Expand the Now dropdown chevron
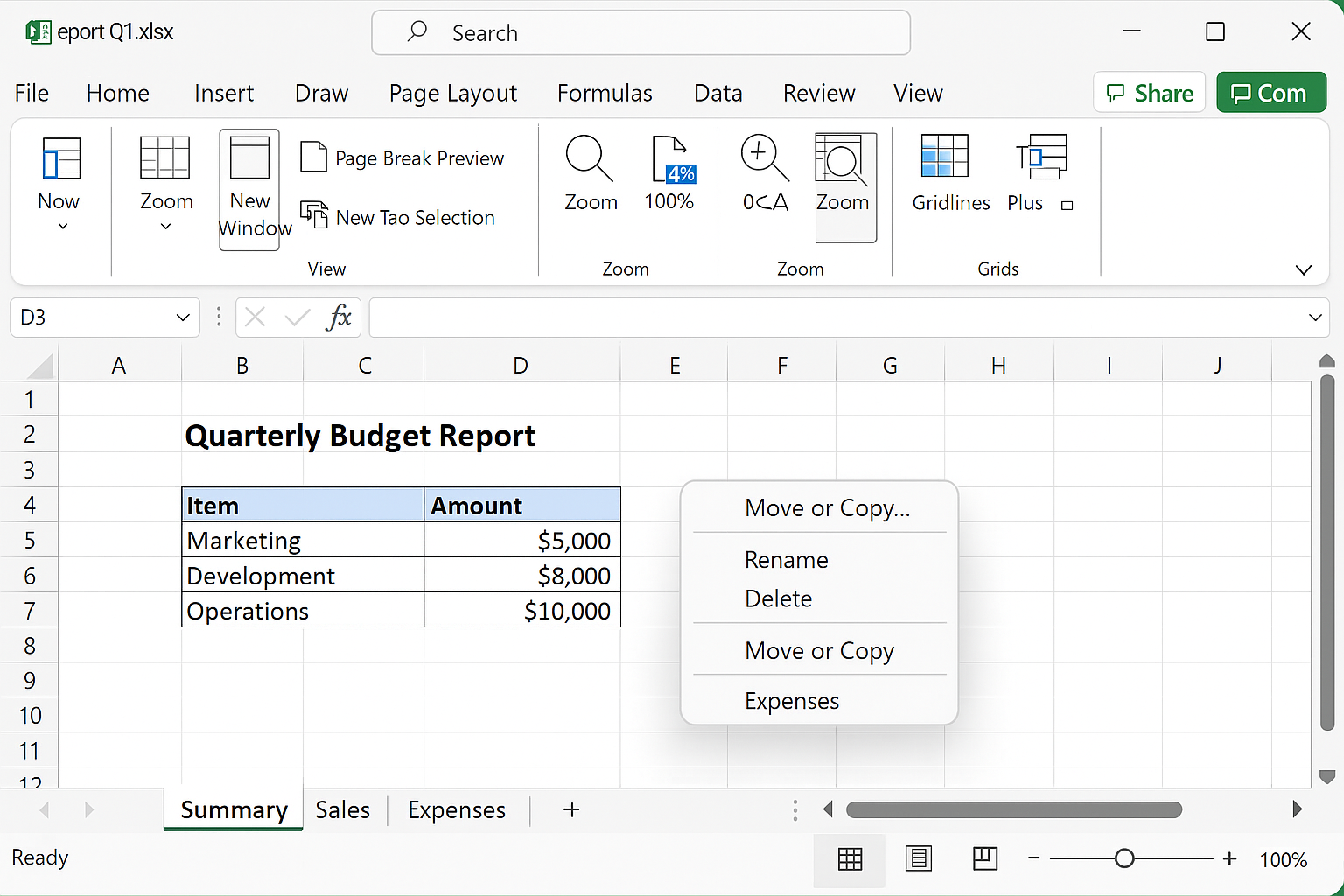The image size is (1344, 896). click(63, 227)
